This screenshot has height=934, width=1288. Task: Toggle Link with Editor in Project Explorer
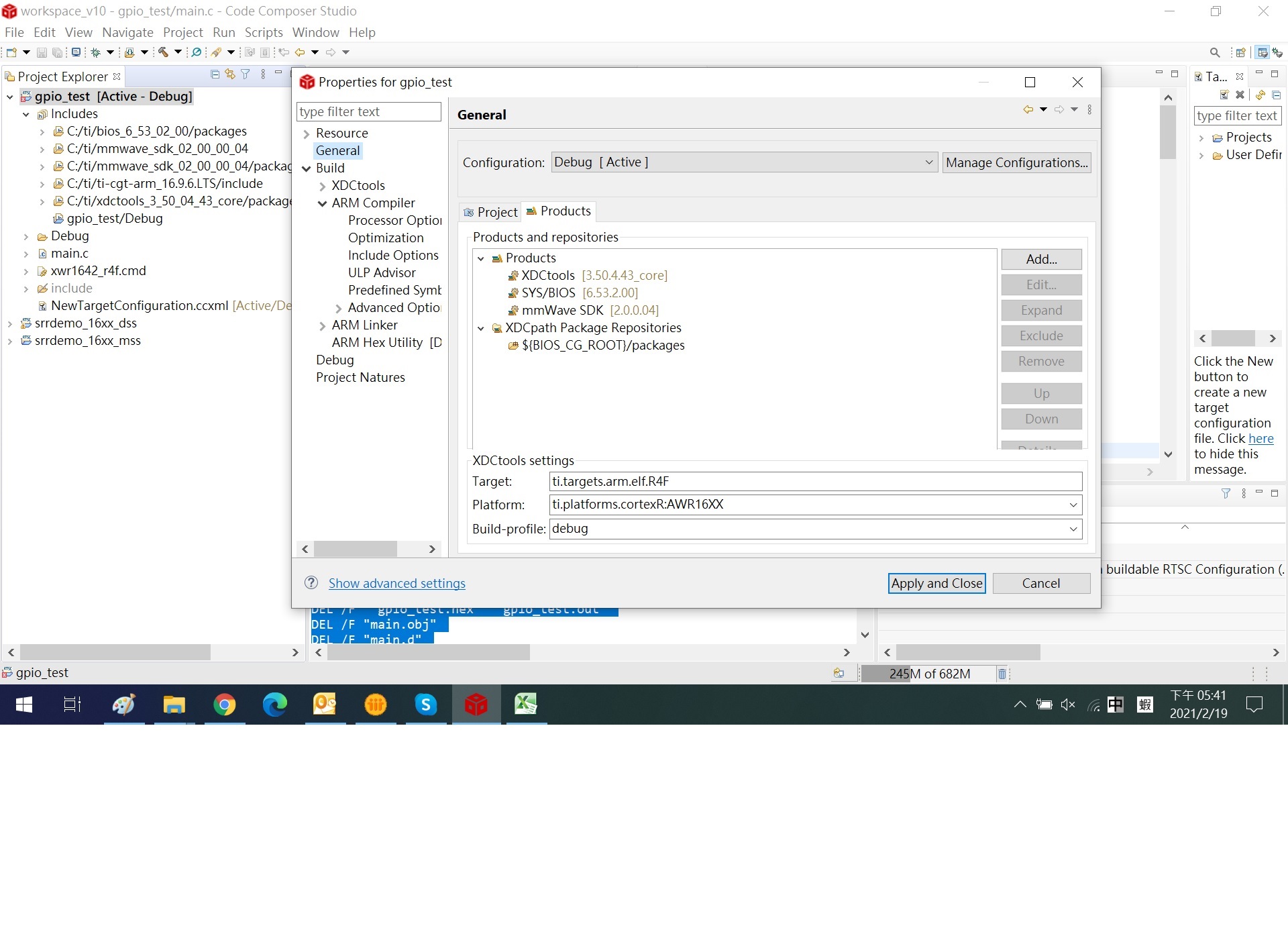230,74
